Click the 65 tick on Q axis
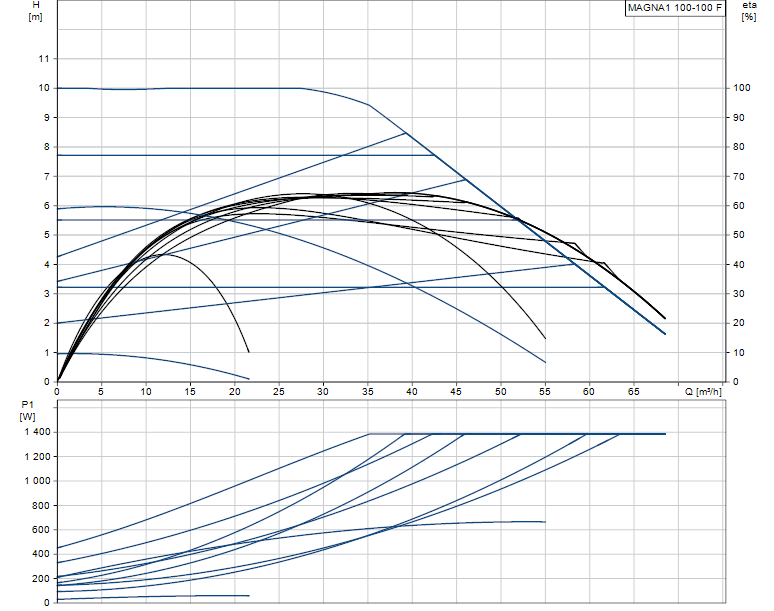 point(634,392)
